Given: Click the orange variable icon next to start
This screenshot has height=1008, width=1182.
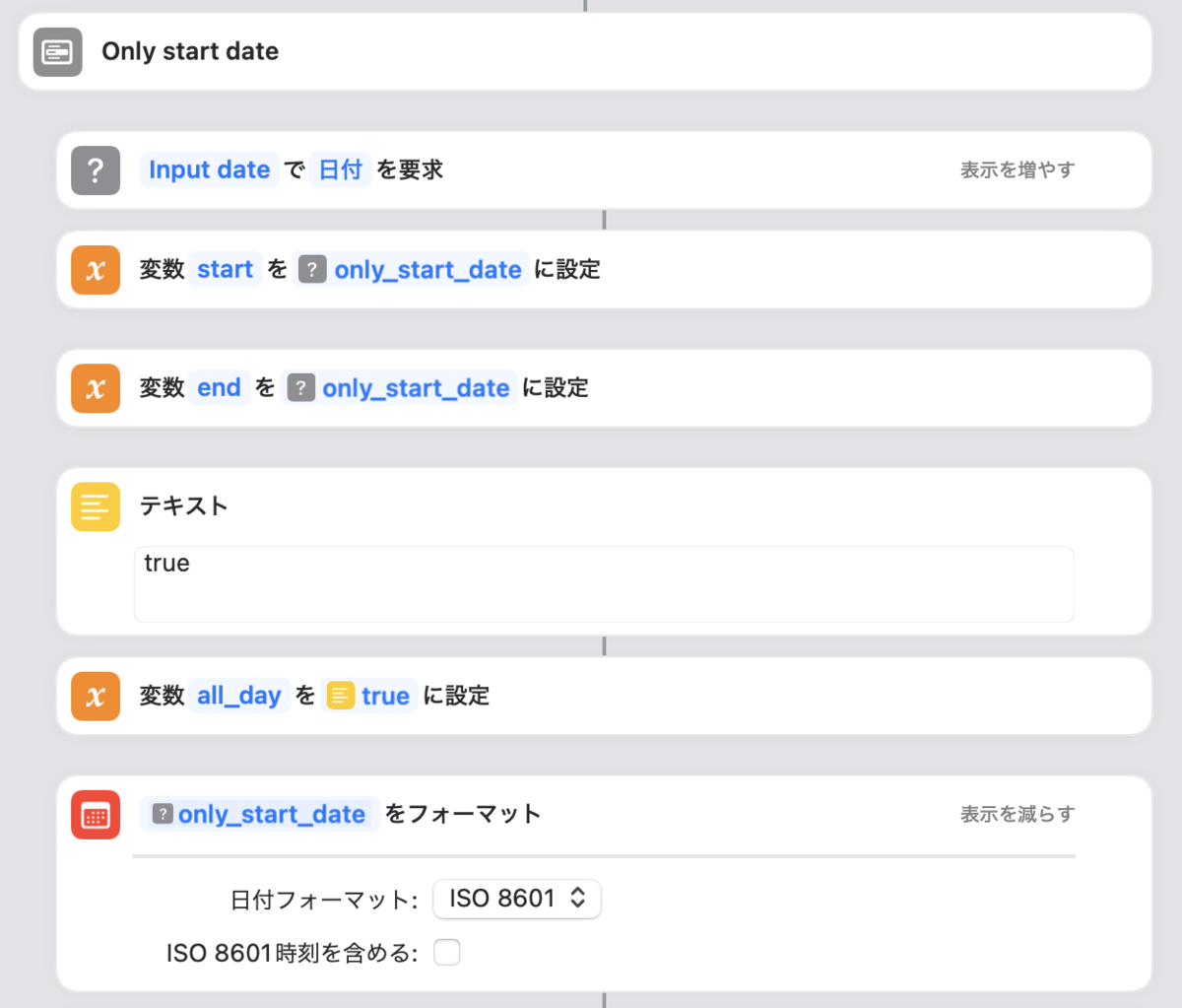Looking at the screenshot, I should pyautogui.click(x=94, y=268).
